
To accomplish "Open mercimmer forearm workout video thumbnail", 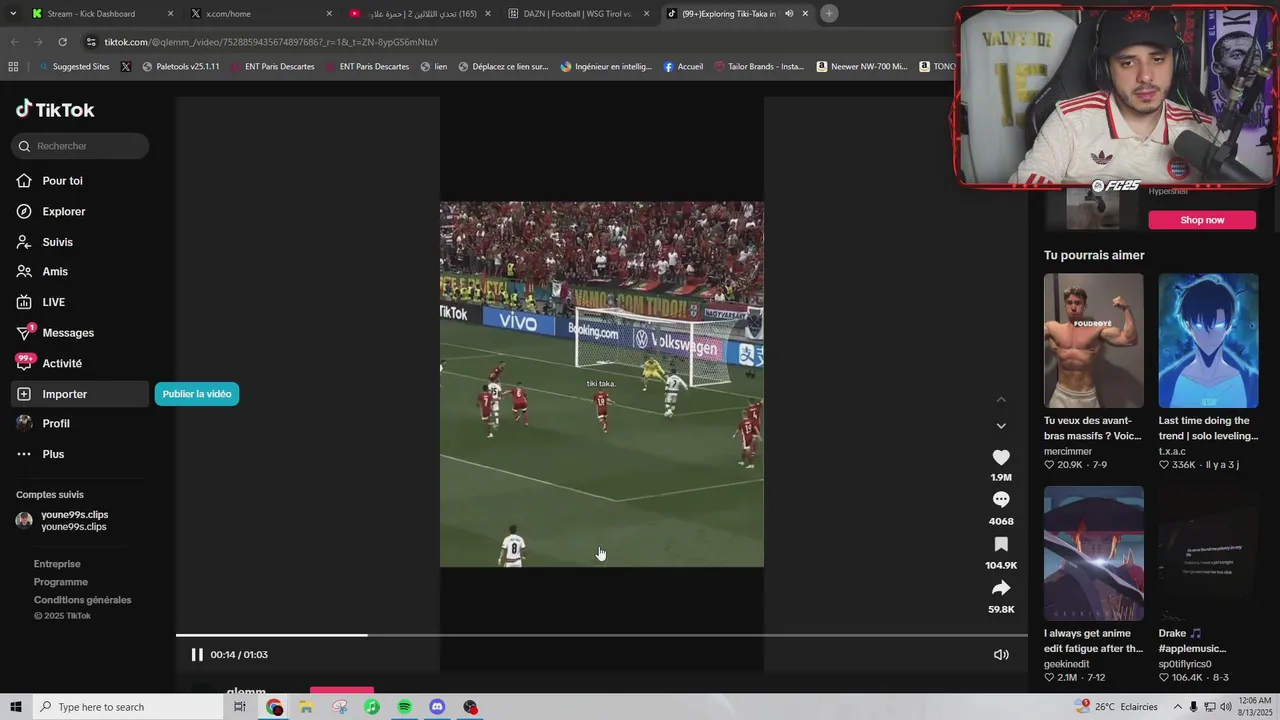I will [x=1094, y=340].
